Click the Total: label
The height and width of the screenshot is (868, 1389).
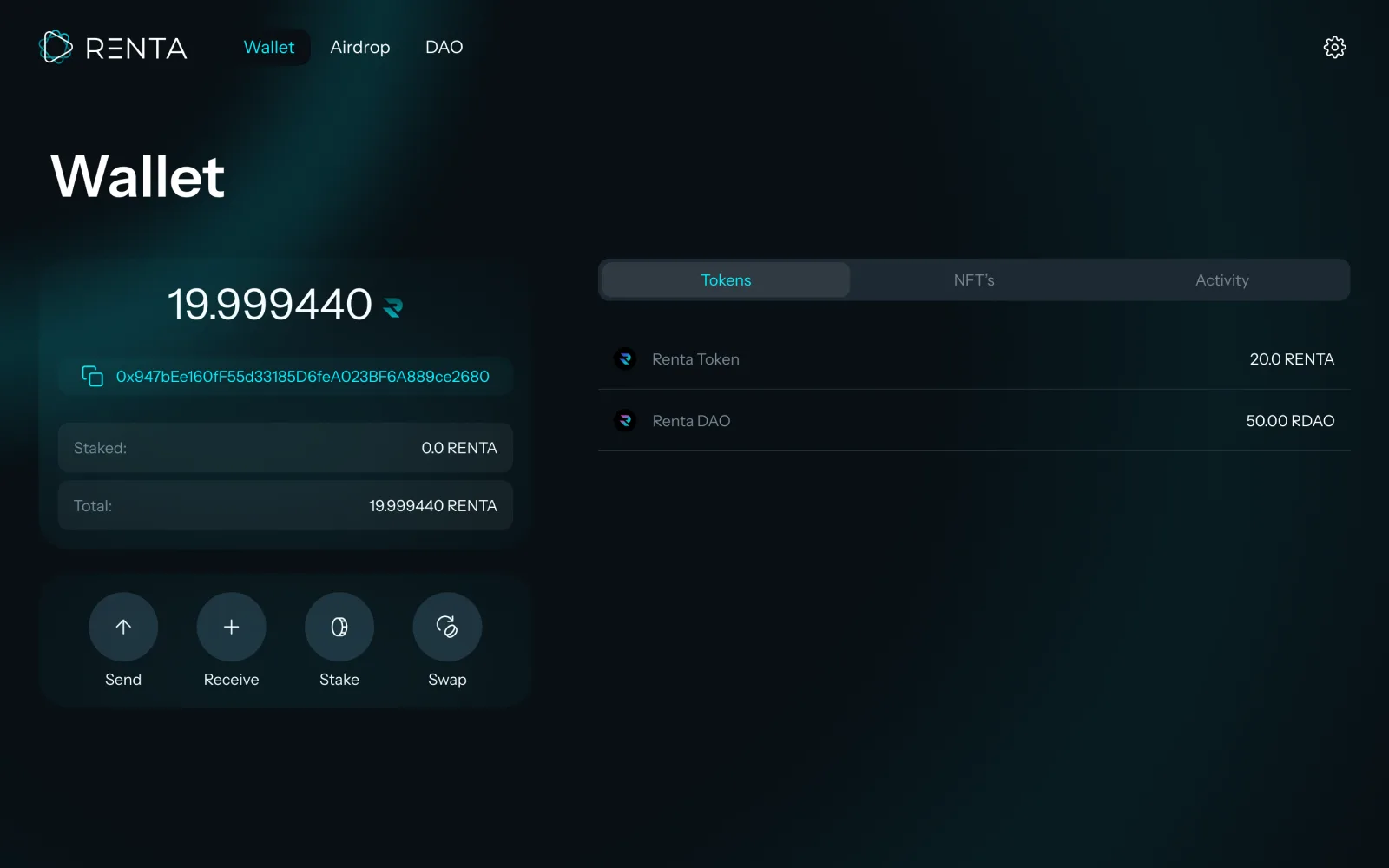(93, 505)
